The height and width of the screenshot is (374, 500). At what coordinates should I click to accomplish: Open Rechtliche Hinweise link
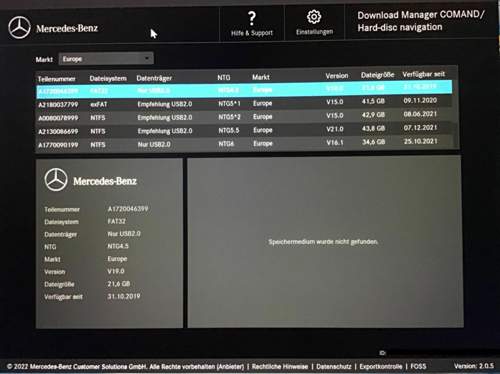[x=280, y=367]
